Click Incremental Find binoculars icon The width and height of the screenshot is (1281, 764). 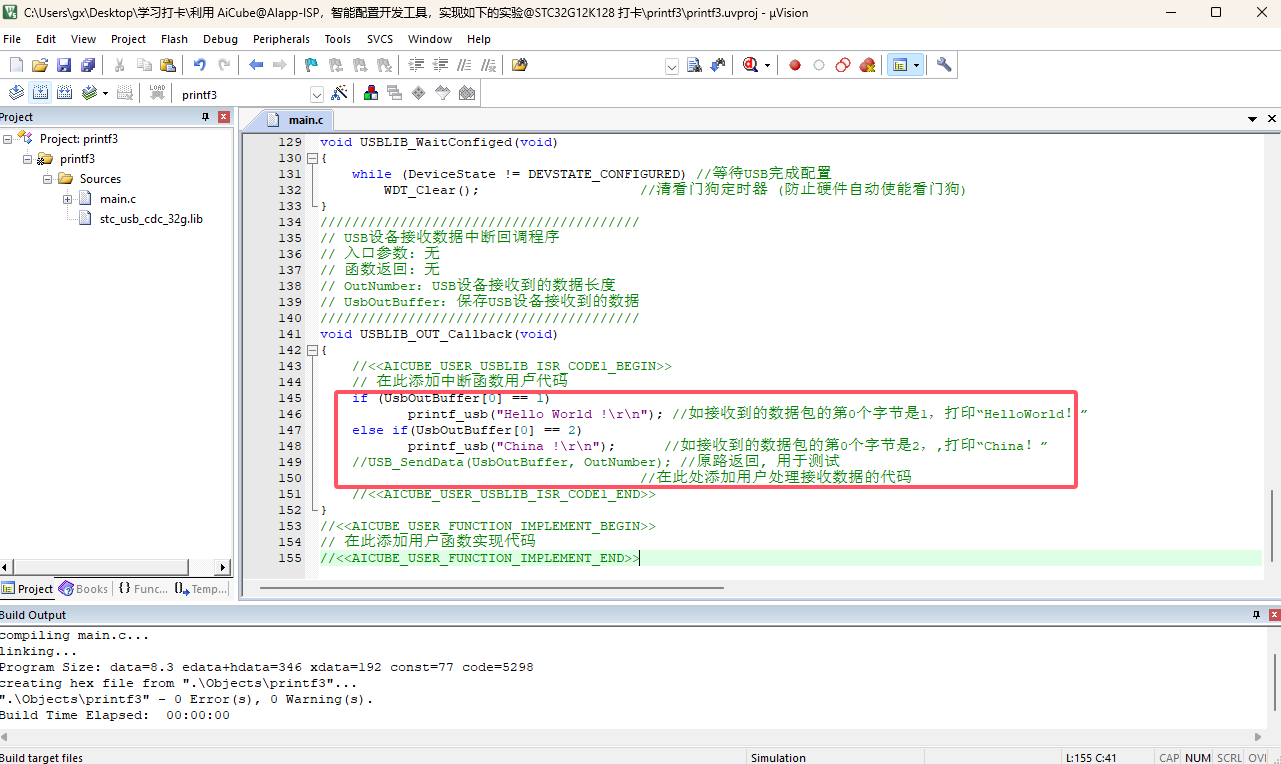click(718, 65)
